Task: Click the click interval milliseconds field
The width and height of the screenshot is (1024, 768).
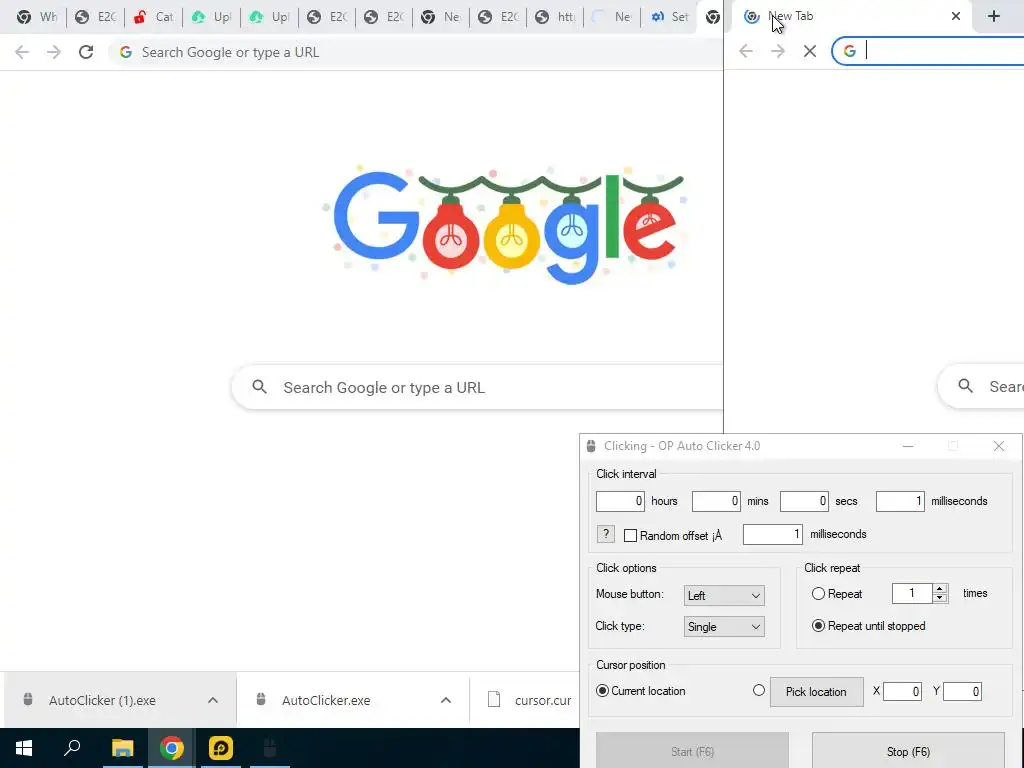Action: (900, 501)
